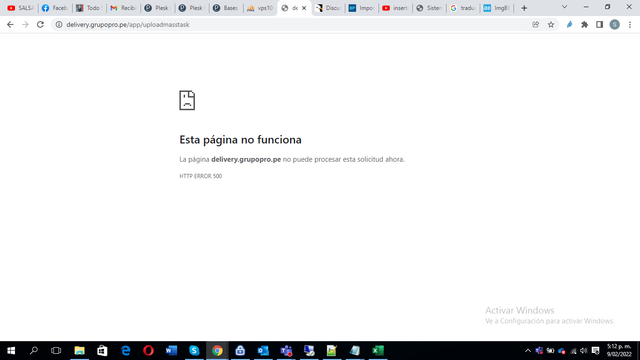Switch to the Discu tab

click(x=328, y=8)
